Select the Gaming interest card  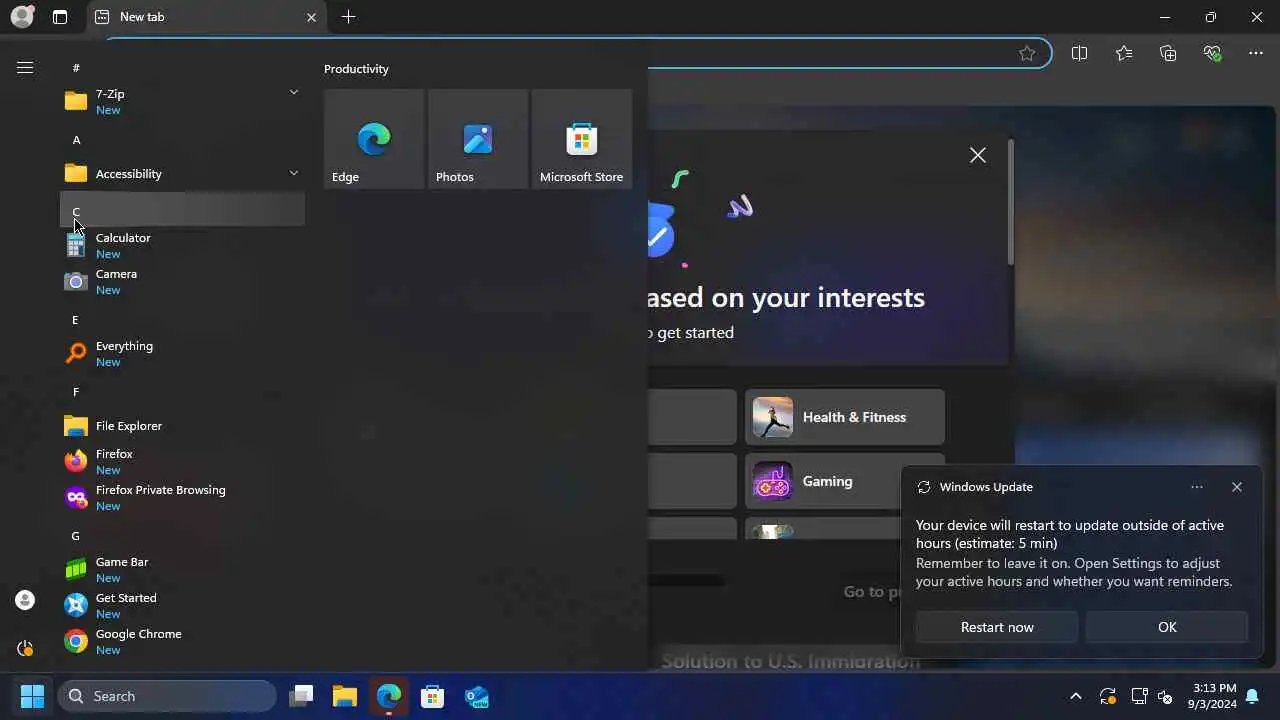(822, 481)
